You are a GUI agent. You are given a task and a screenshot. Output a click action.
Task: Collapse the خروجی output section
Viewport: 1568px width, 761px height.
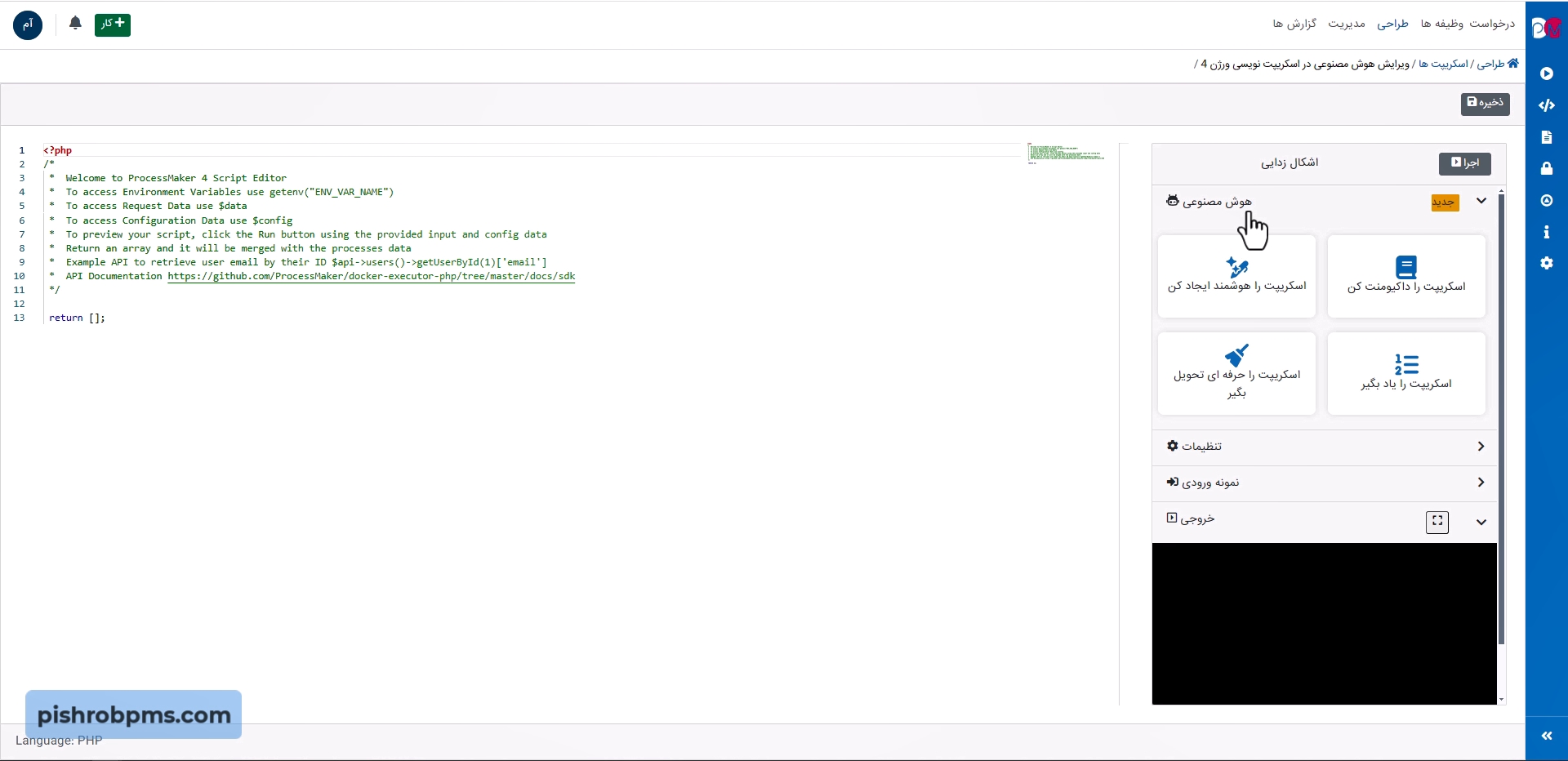click(1481, 523)
